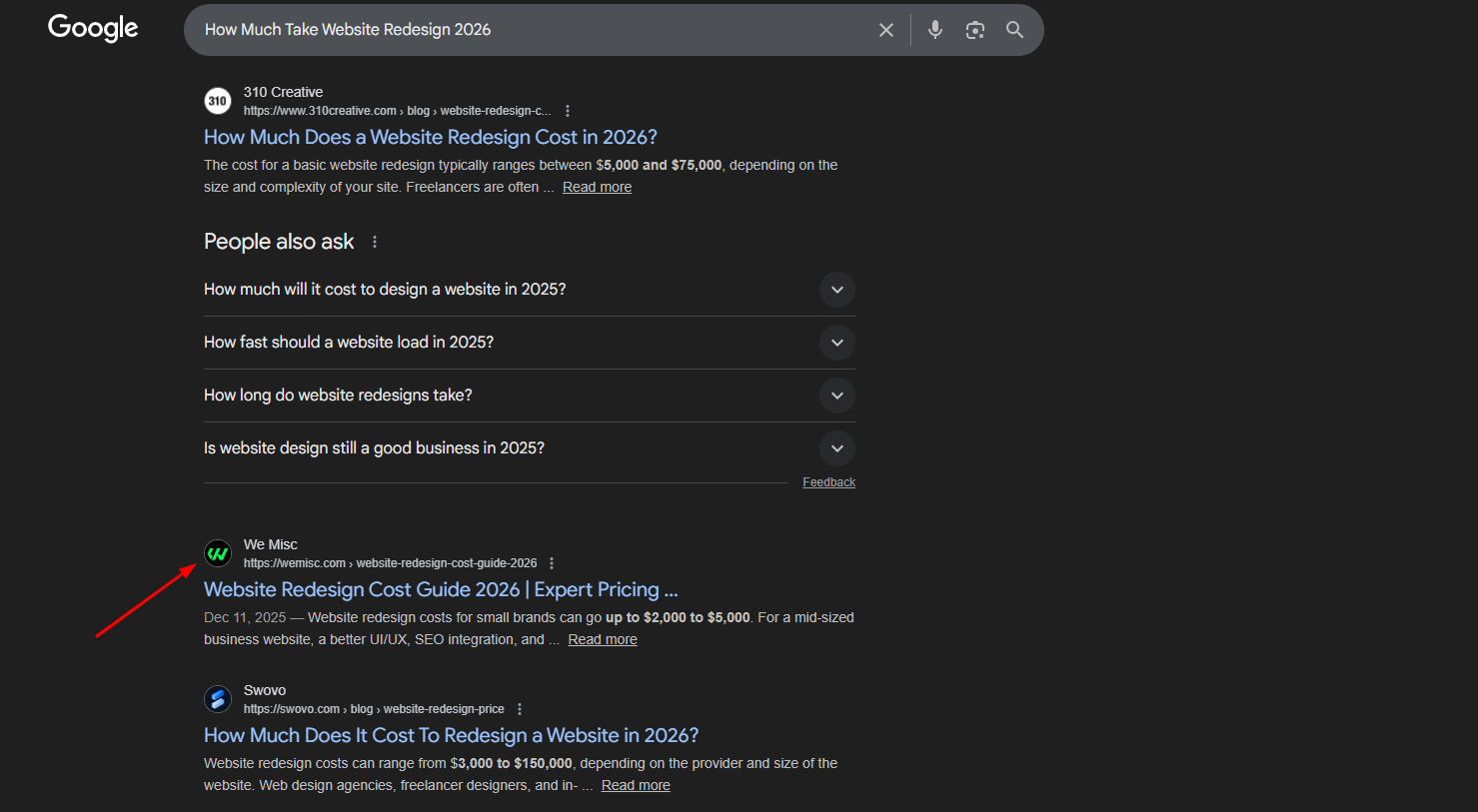Screen dimensions: 1478x812
Task: Open the We Misc result options menu
Action: click(552, 563)
